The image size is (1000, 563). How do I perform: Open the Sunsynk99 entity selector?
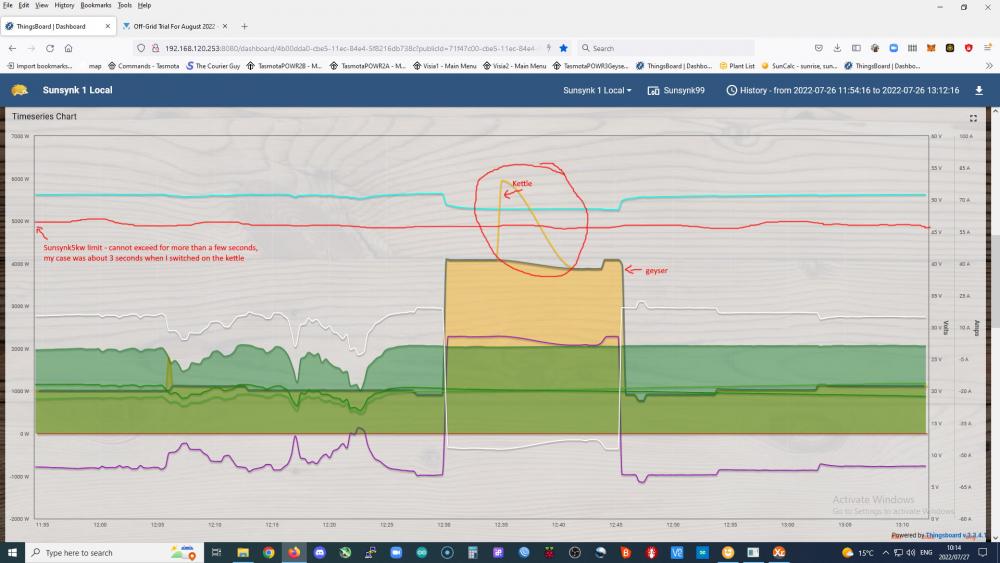point(676,91)
